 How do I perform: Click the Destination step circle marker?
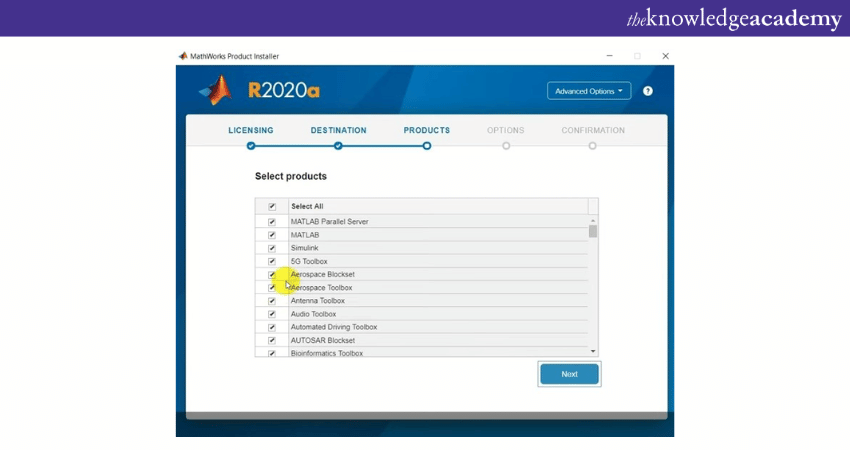coord(338,146)
